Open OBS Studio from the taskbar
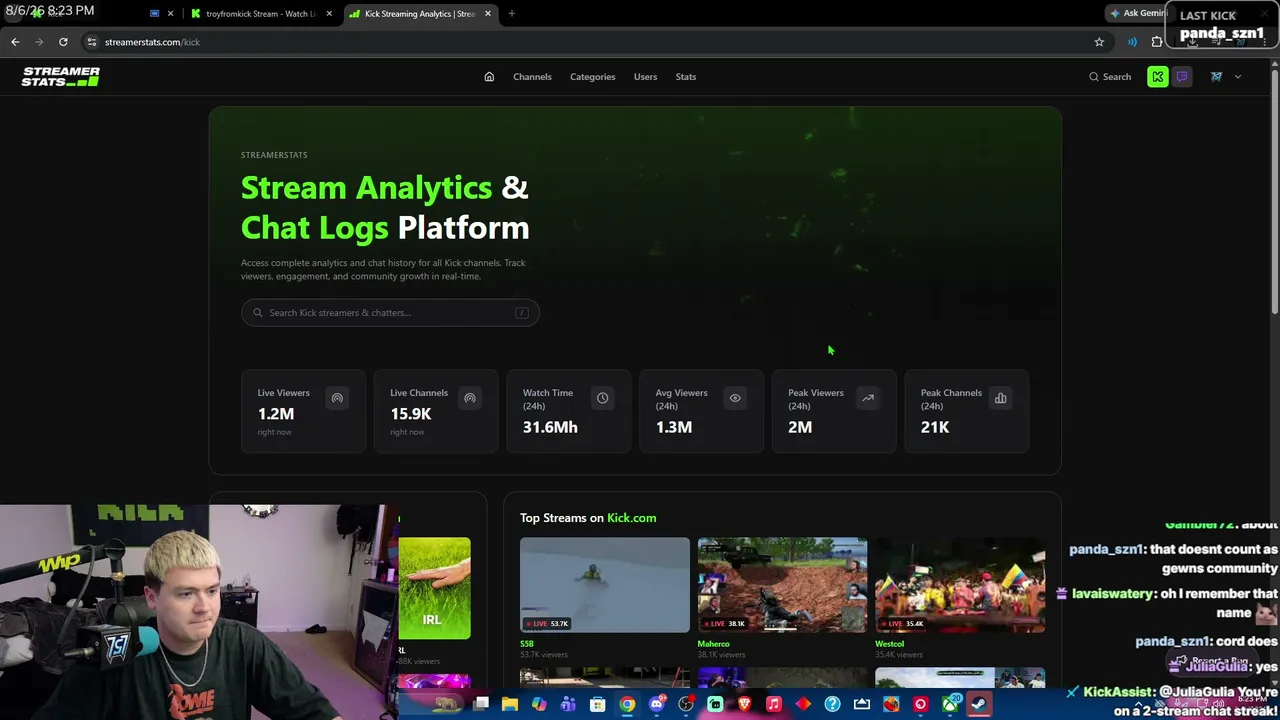This screenshot has width=1280, height=720. click(686, 705)
